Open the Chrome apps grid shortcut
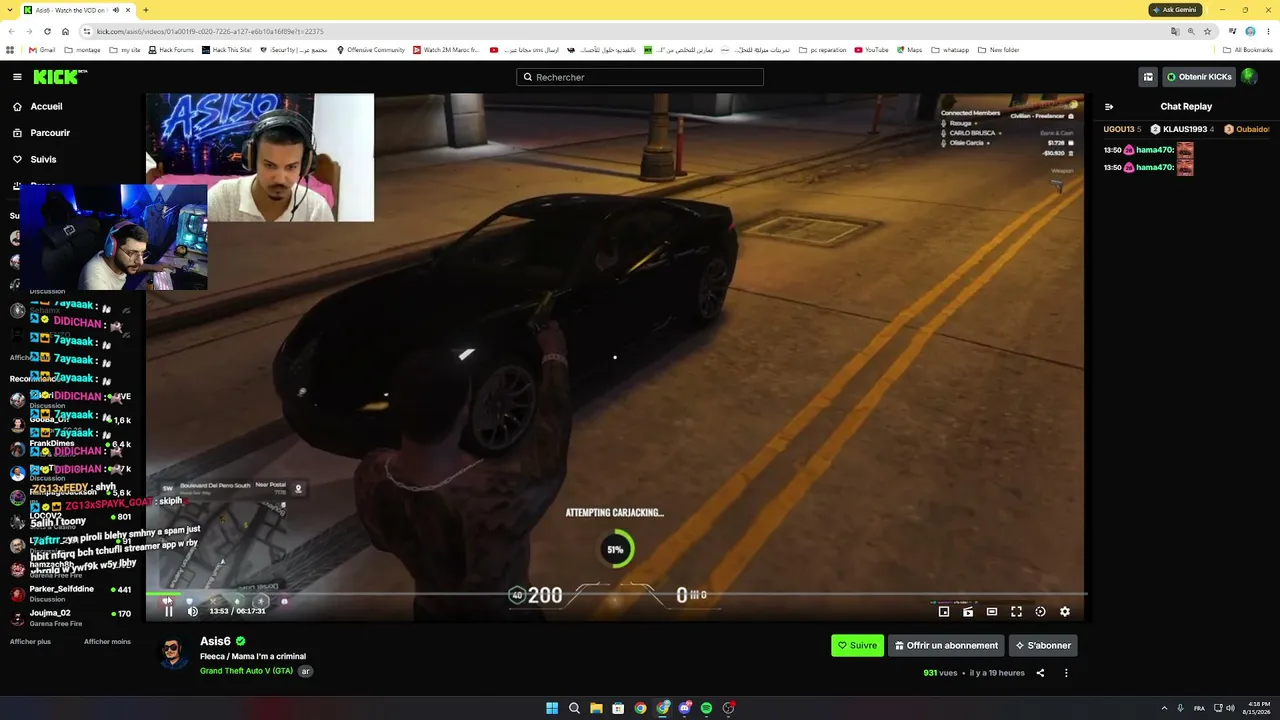This screenshot has height=720, width=1280. click(10, 50)
